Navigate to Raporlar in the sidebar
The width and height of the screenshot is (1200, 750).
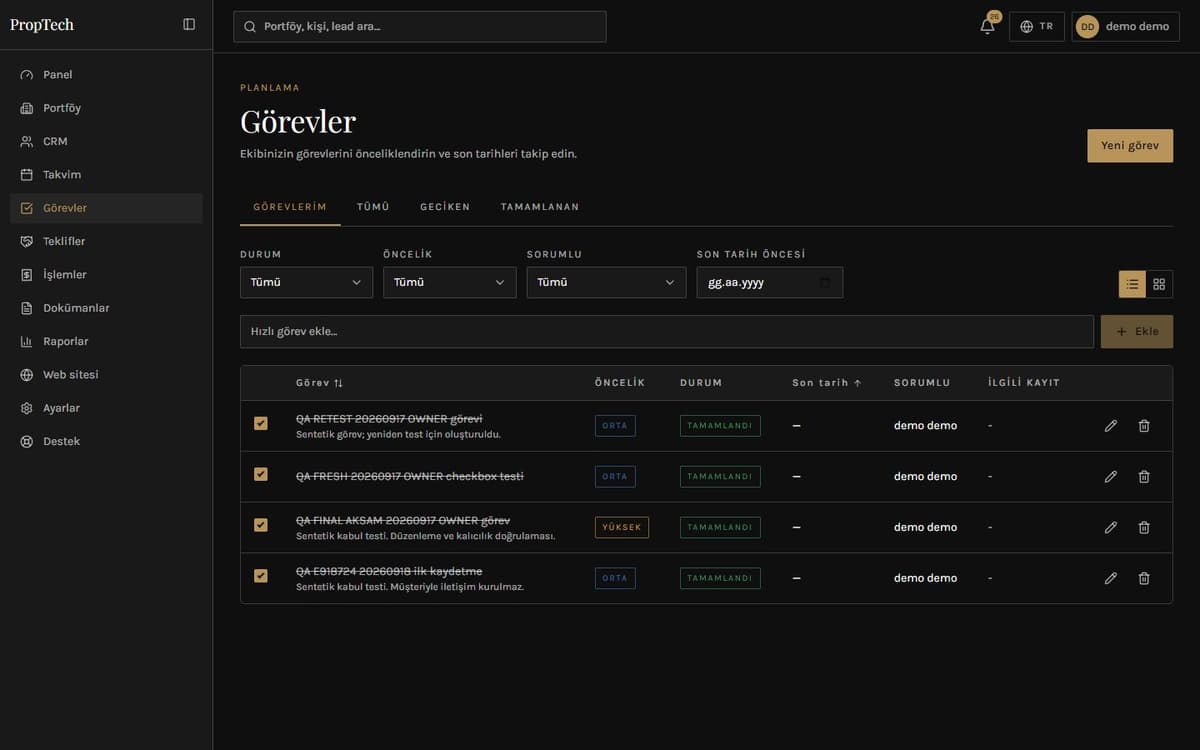(106, 342)
